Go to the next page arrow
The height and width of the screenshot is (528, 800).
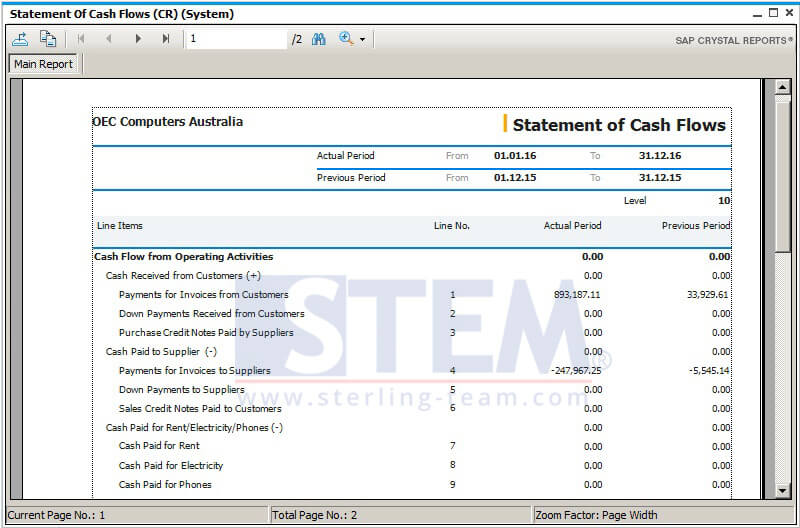(138, 39)
